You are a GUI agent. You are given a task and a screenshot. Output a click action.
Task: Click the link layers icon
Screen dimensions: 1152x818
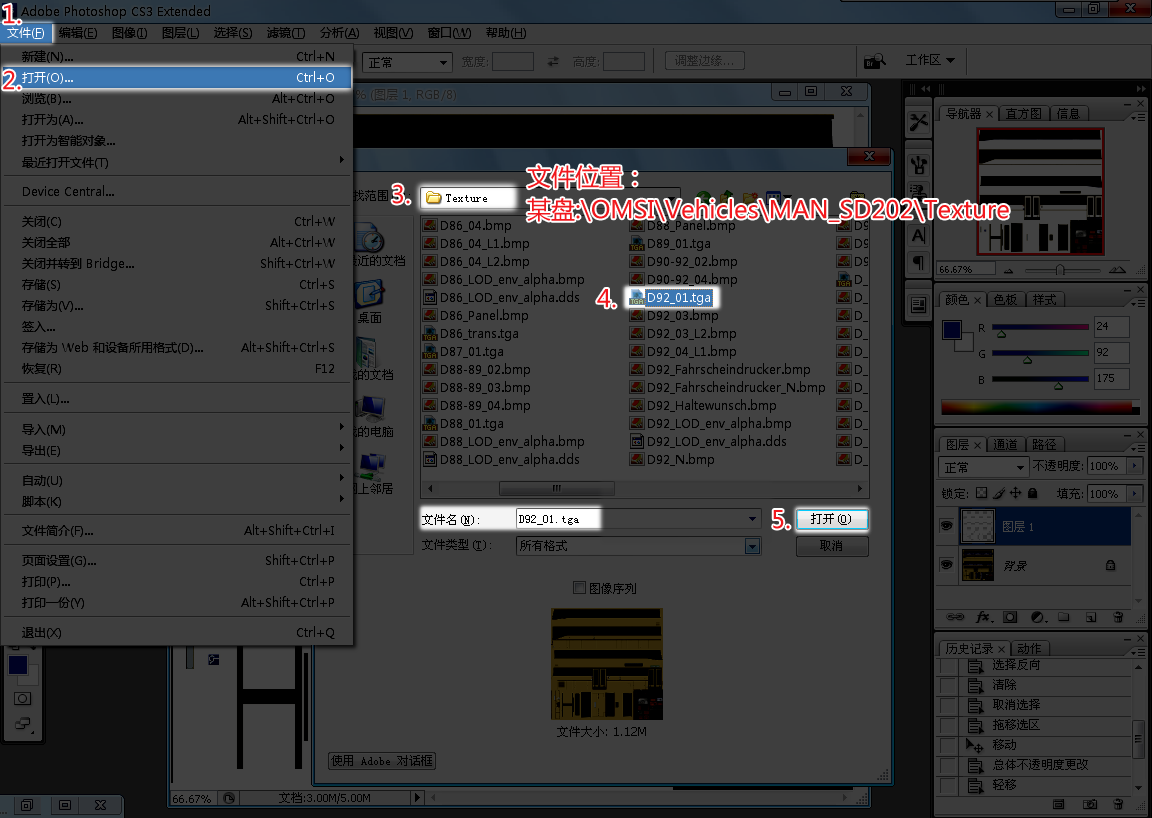coord(954,617)
